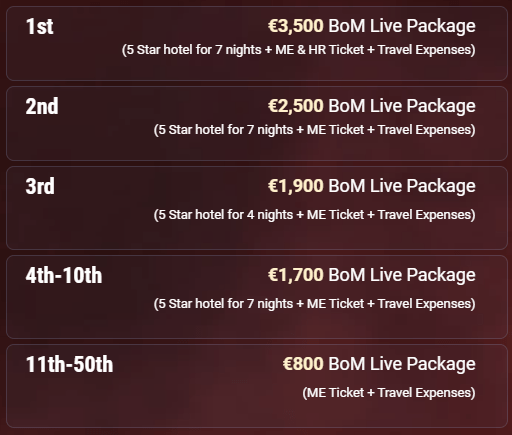Viewport: 512px width, 435px height.
Task: Click 2nd place 7 nights package description
Action: tap(315, 130)
